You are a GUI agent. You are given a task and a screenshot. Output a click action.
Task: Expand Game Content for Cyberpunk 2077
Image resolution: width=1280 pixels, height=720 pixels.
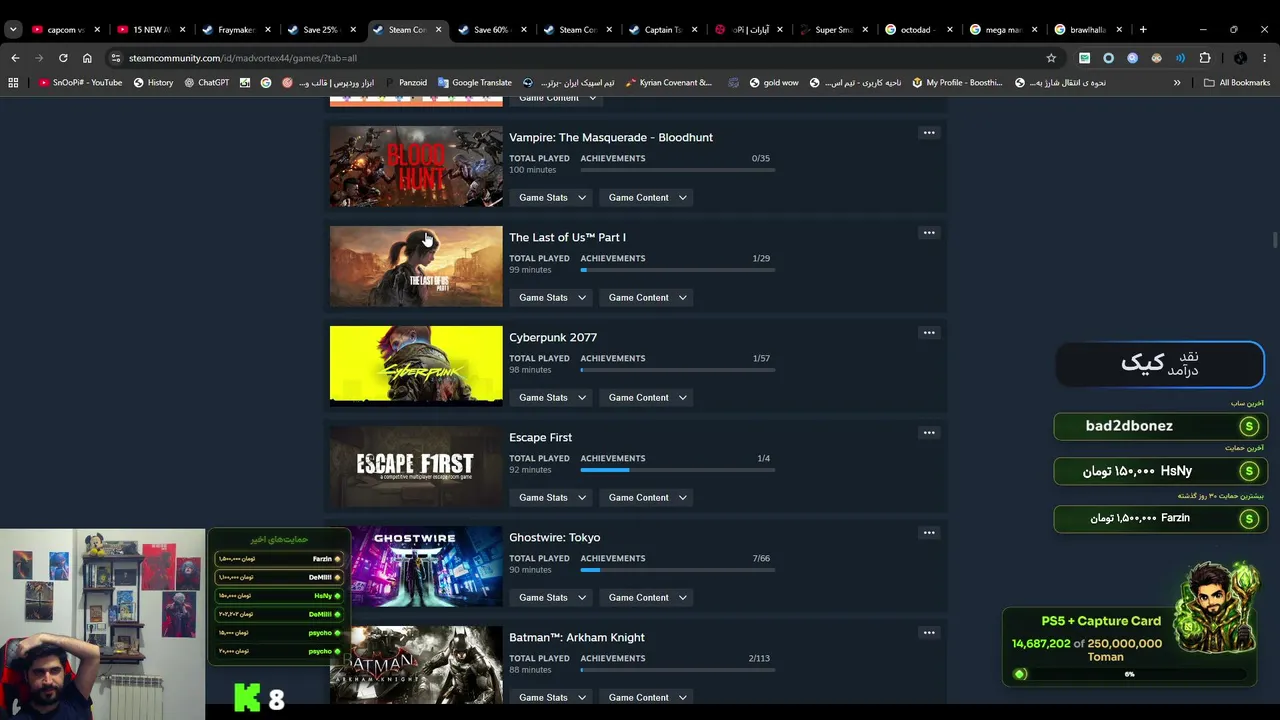click(x=647, y=398)
